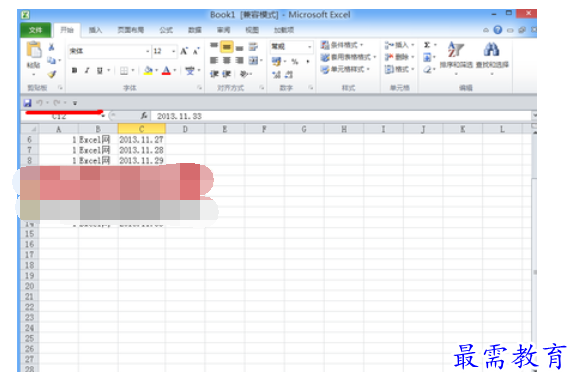Click the accounting number format icon

click(276, 61)
